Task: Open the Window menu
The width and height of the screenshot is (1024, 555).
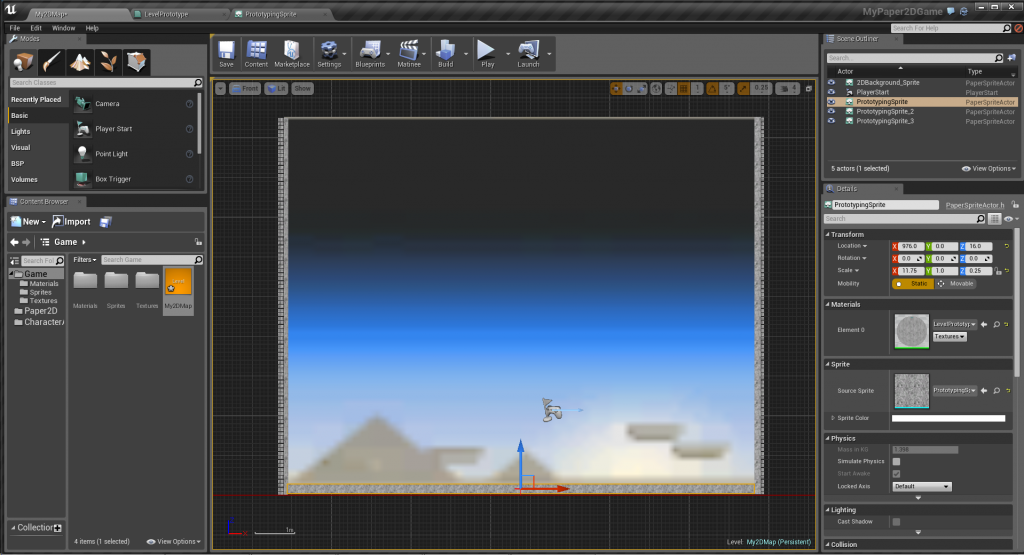Action: pyautogui.click(x=63, y=28)
